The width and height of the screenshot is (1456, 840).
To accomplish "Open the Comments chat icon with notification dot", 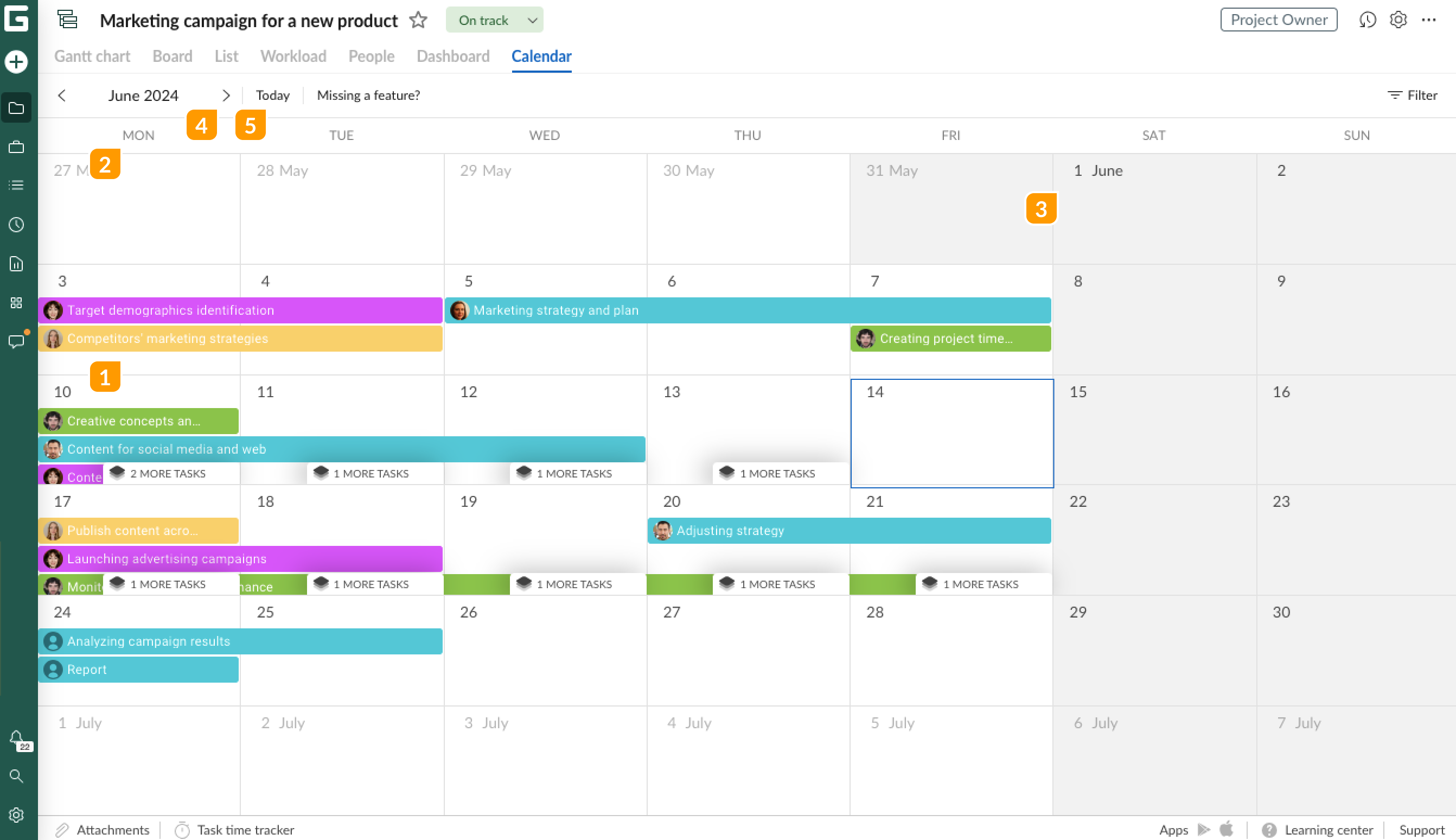I will [x=16, y=341].
